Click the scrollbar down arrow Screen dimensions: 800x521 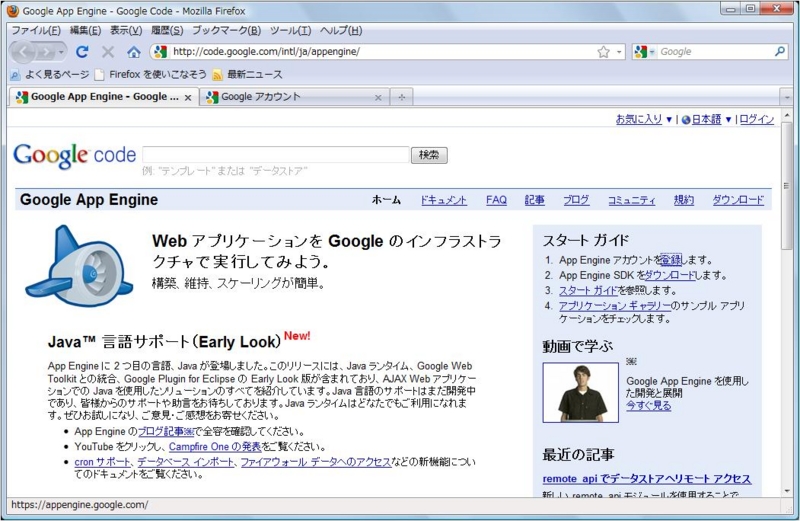coord(786,491)
